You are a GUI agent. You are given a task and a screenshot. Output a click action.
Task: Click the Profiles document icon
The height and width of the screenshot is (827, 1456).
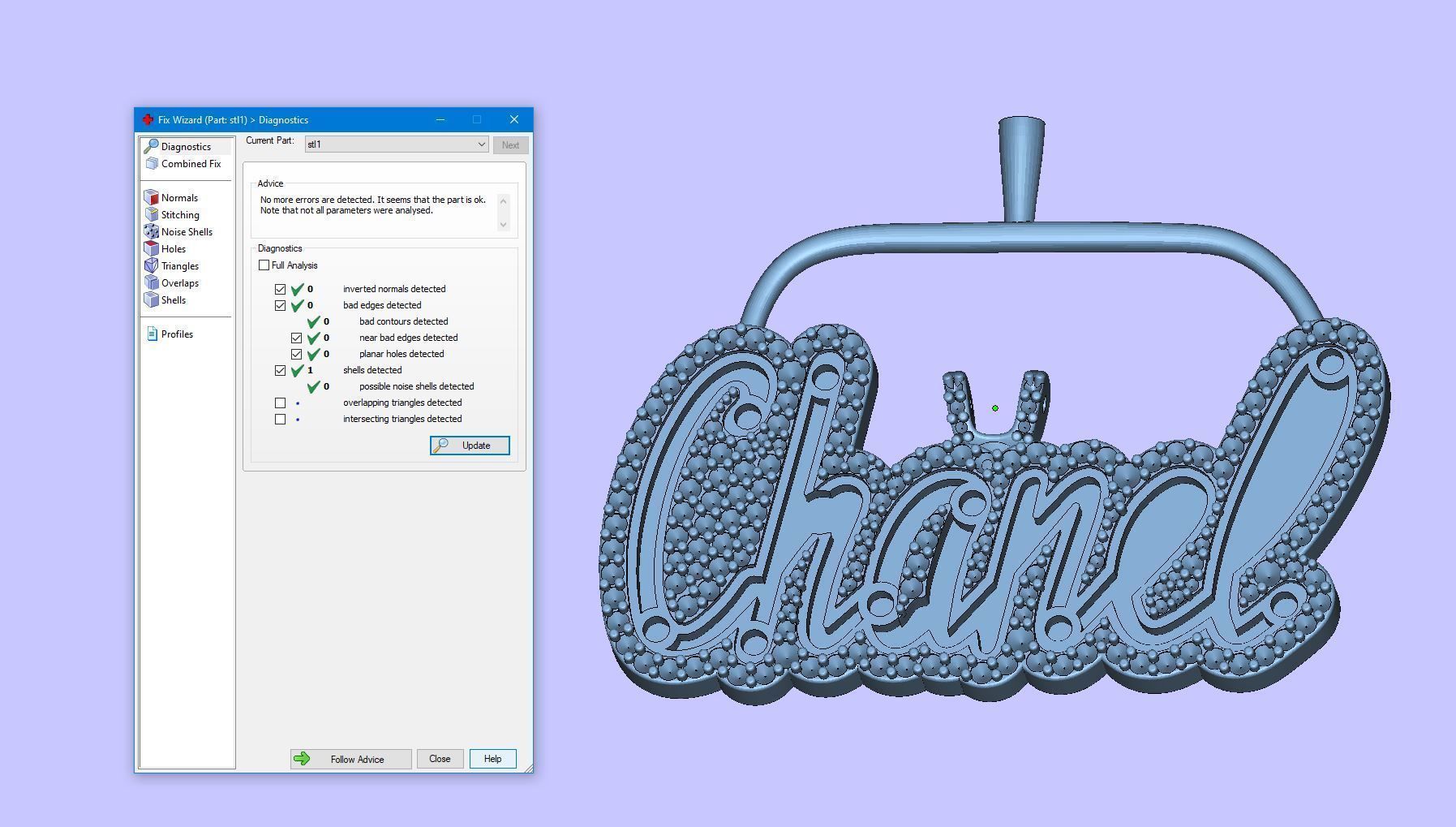152,334
